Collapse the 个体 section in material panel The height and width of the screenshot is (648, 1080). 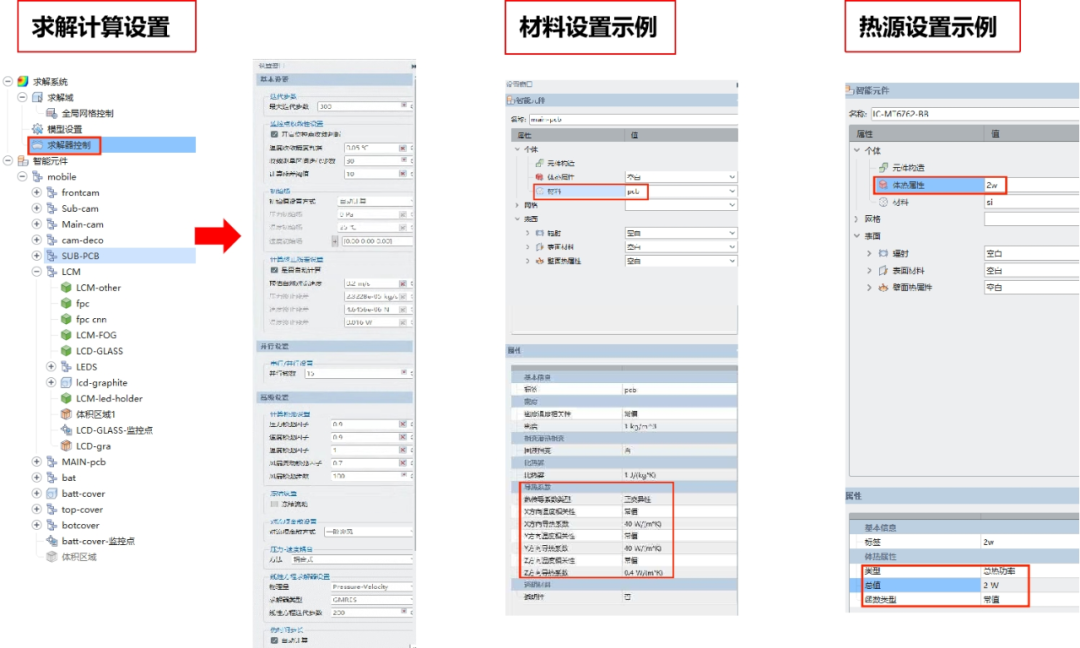tap(516, 149)
